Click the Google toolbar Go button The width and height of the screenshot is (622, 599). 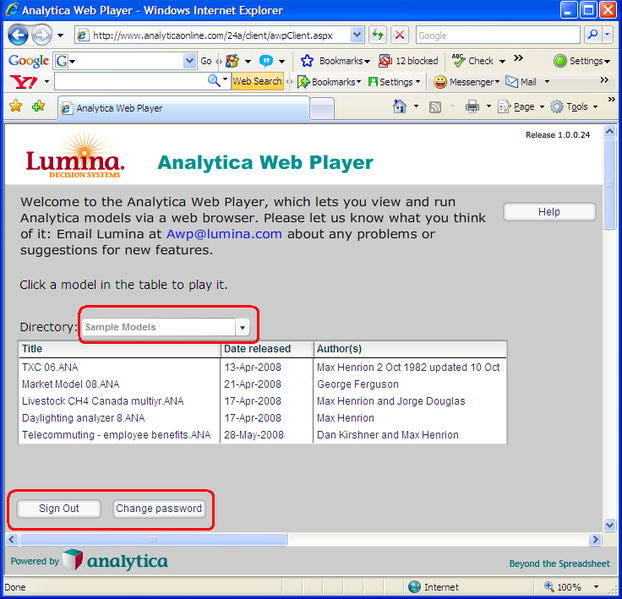pyautogui.click(x=206, y=61)
